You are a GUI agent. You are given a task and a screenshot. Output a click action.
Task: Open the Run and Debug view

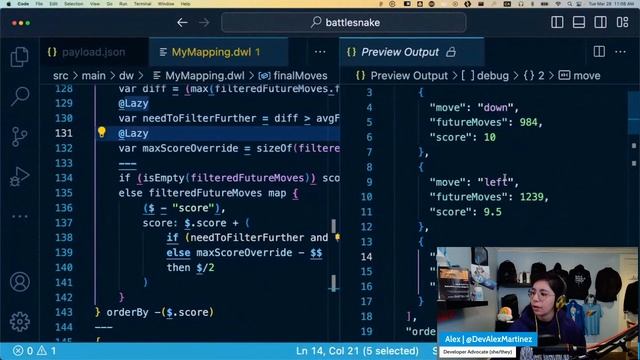point(19,176)
